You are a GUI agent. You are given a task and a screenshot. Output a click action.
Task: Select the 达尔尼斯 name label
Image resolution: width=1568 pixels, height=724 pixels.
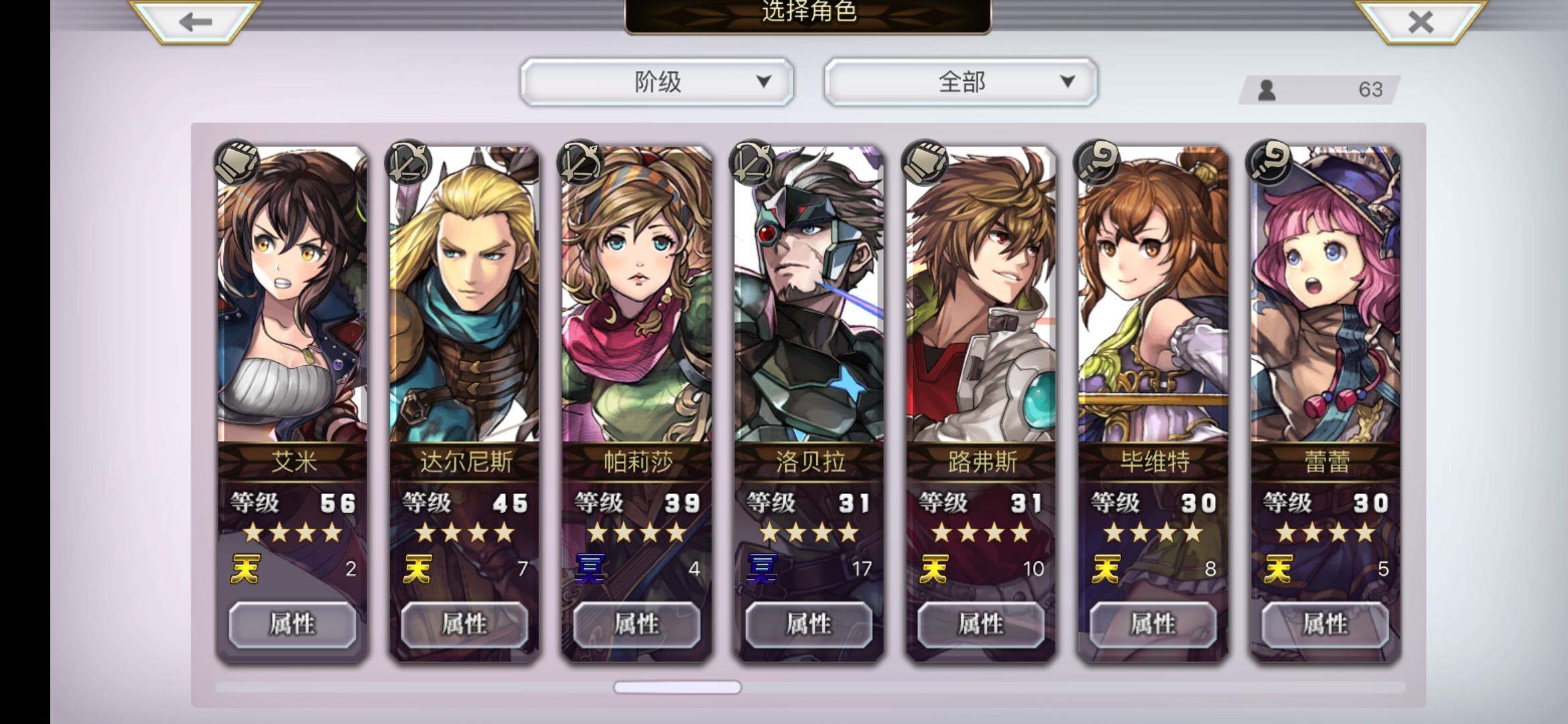tap(465, 462)
